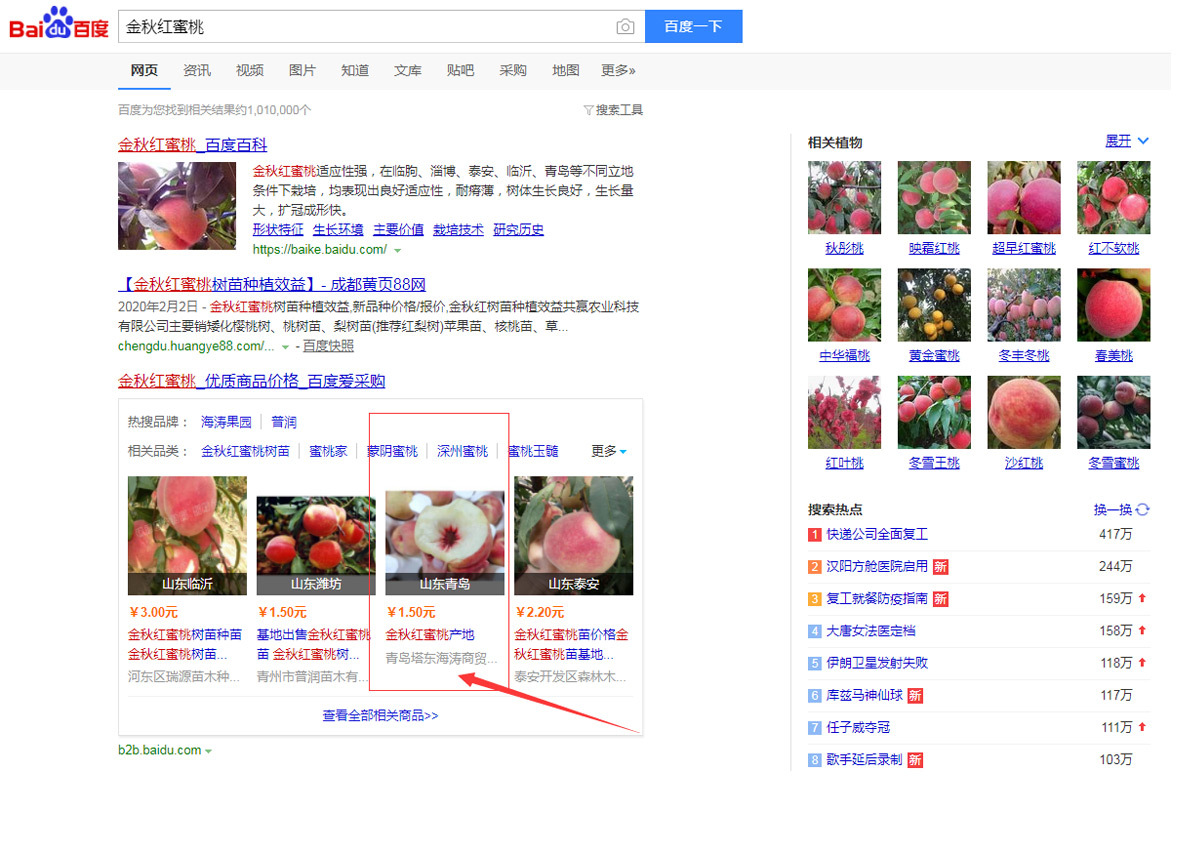Image resolution: width=1200 pixels, height=844 pixels.
Task: Expand dropdown arrow beside b2b.baidu.com URL
Action: [209, 751]
